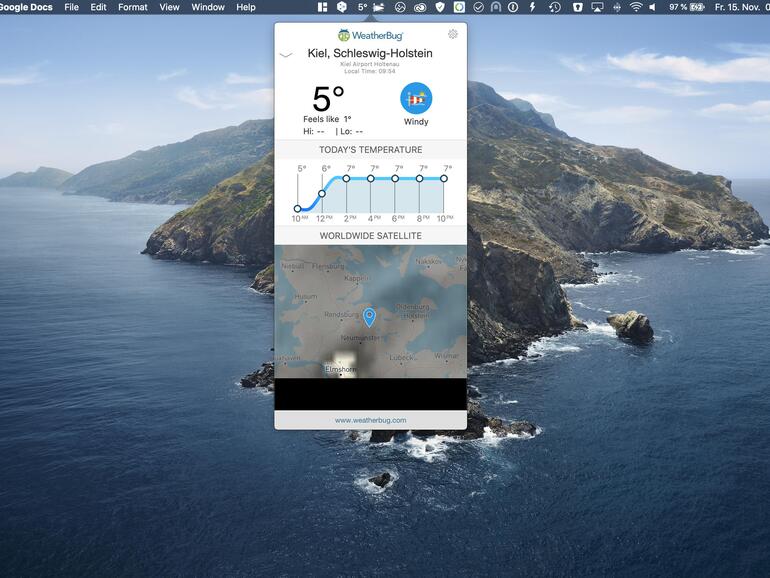This screenshot has height=578, width=770.
Task: Open WeatherBug settings gear
Action: click(x=453, y=34)
